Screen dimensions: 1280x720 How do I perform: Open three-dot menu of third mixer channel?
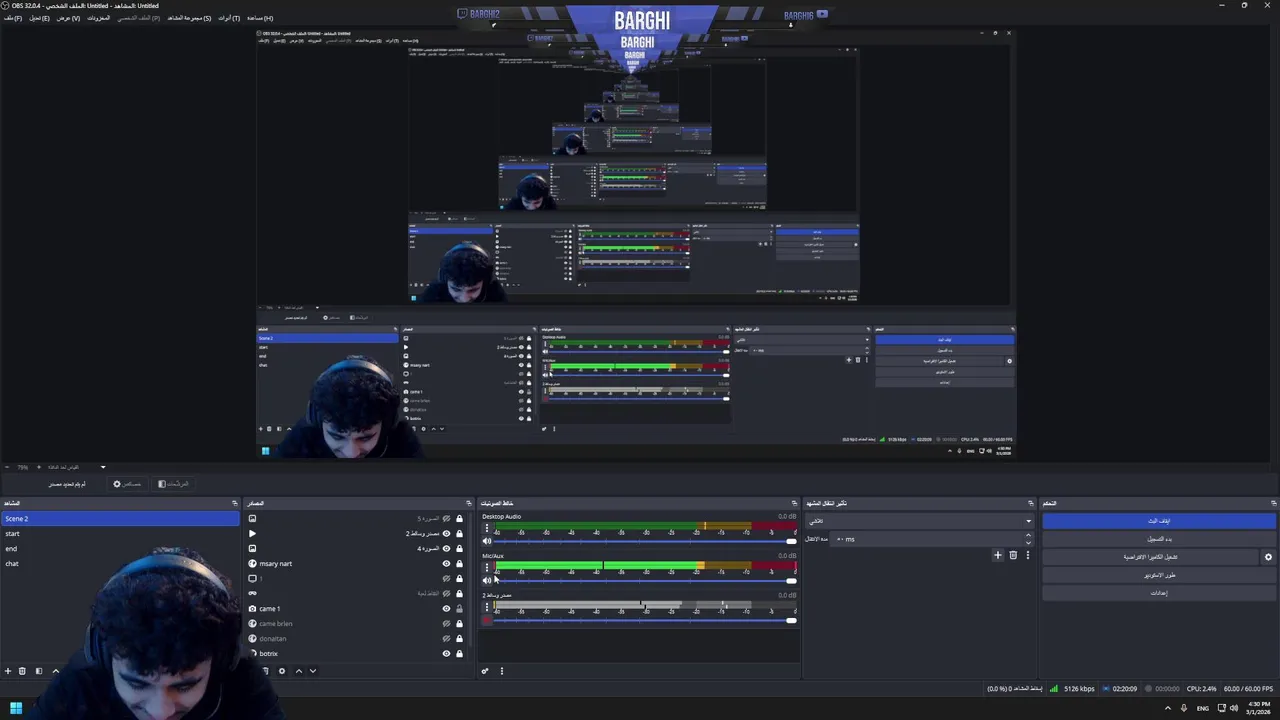[487, 607]
